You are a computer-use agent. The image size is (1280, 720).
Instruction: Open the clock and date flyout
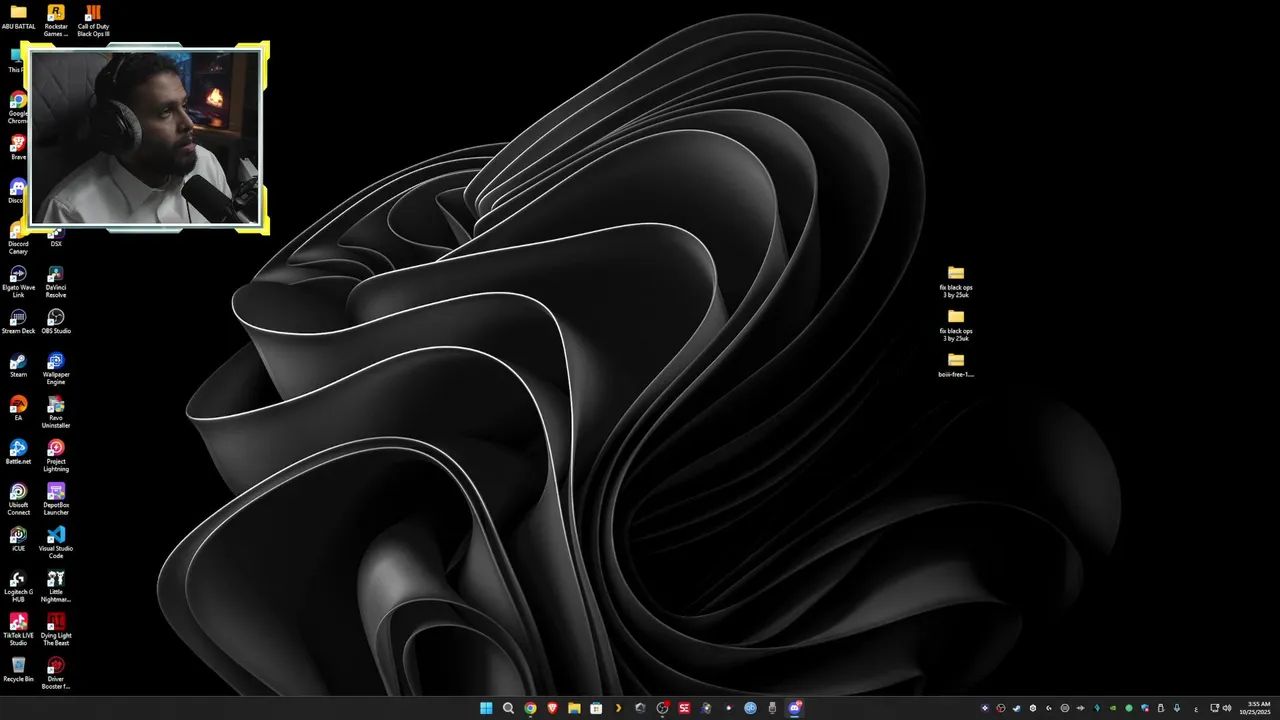1256,708
